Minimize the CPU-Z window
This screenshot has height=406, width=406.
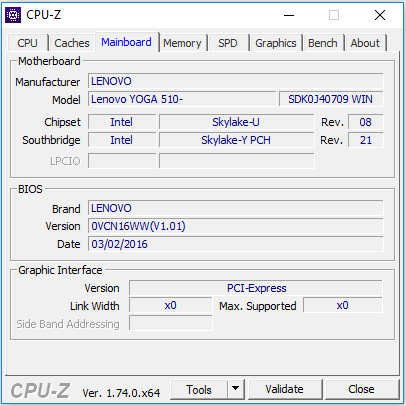289,15
